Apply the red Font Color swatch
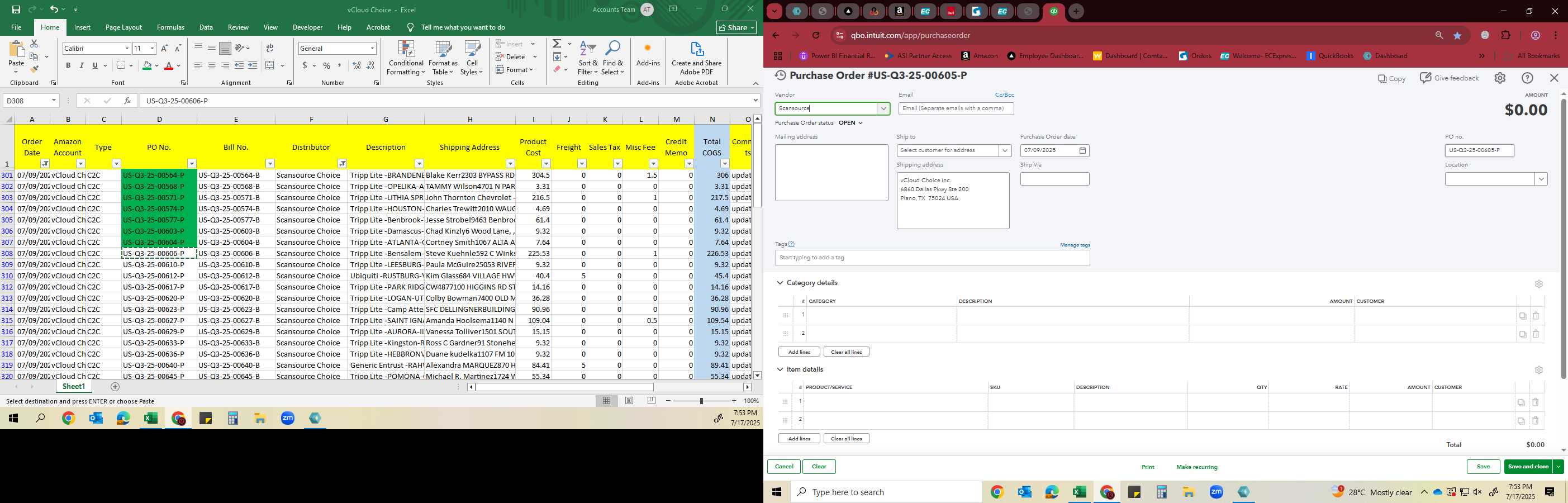Image resolution: width=1568 pixels, height=503 pixels. tap(169, 65)
